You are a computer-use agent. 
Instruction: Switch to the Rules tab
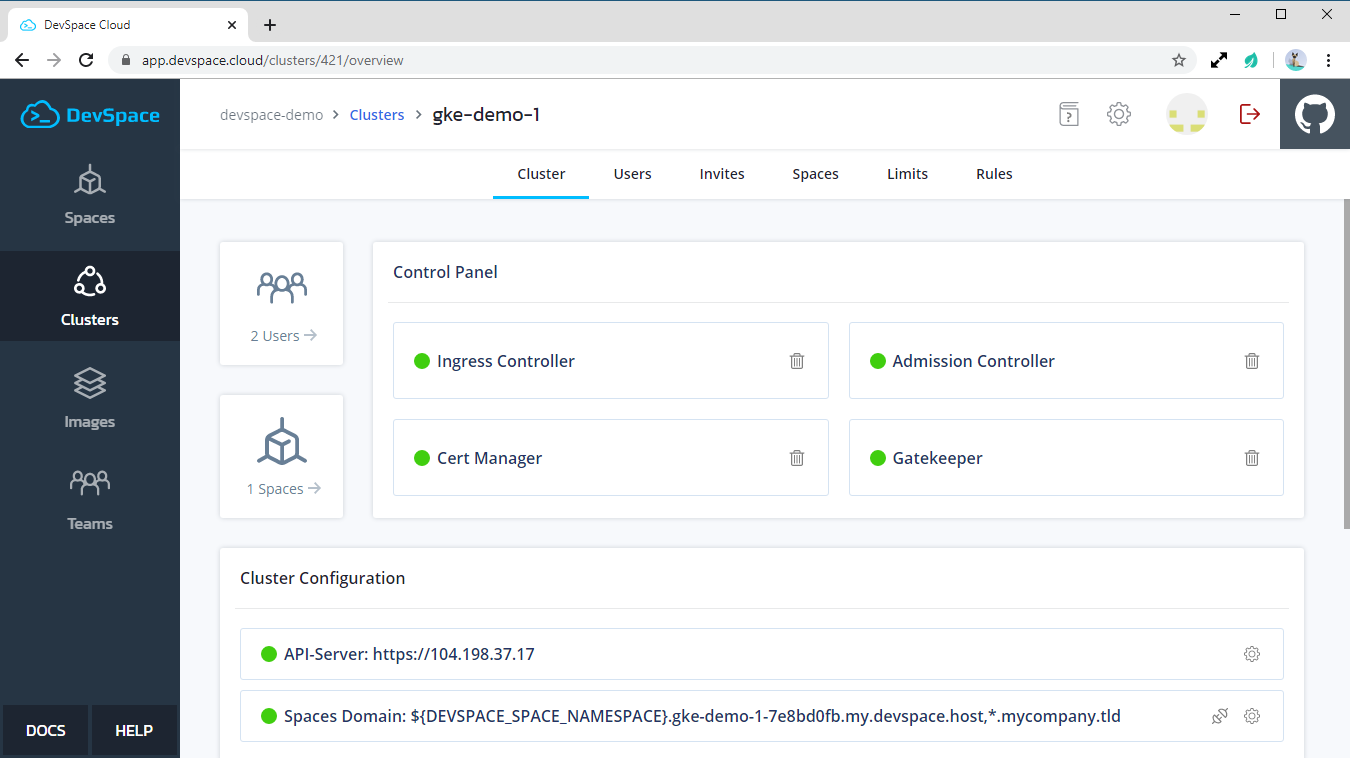[x=994, y=174]
